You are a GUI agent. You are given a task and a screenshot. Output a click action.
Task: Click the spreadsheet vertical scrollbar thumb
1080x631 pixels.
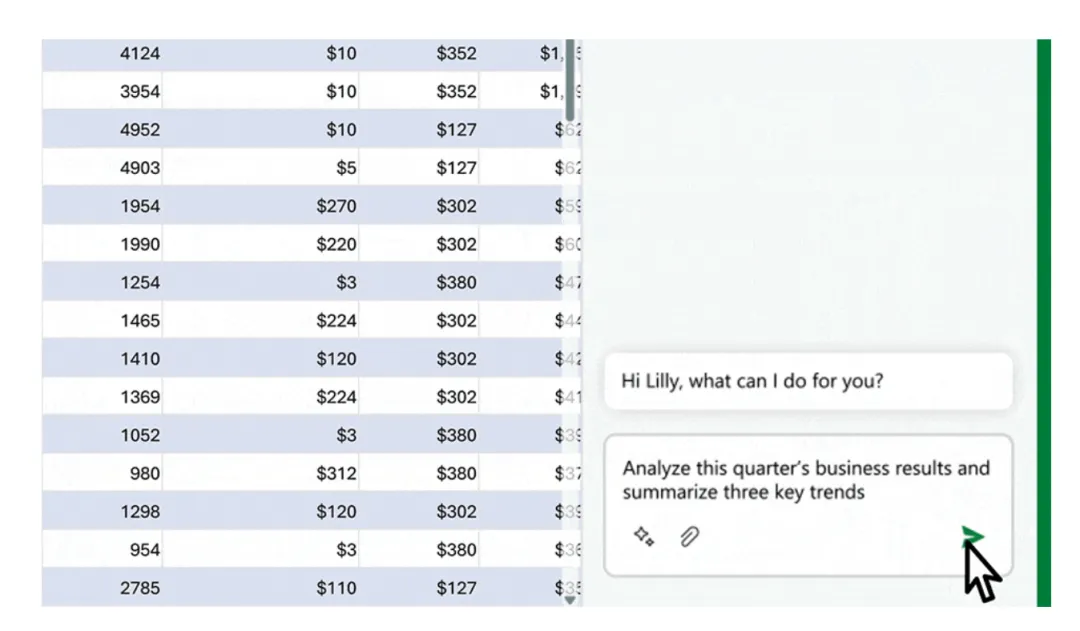point(570,80)
